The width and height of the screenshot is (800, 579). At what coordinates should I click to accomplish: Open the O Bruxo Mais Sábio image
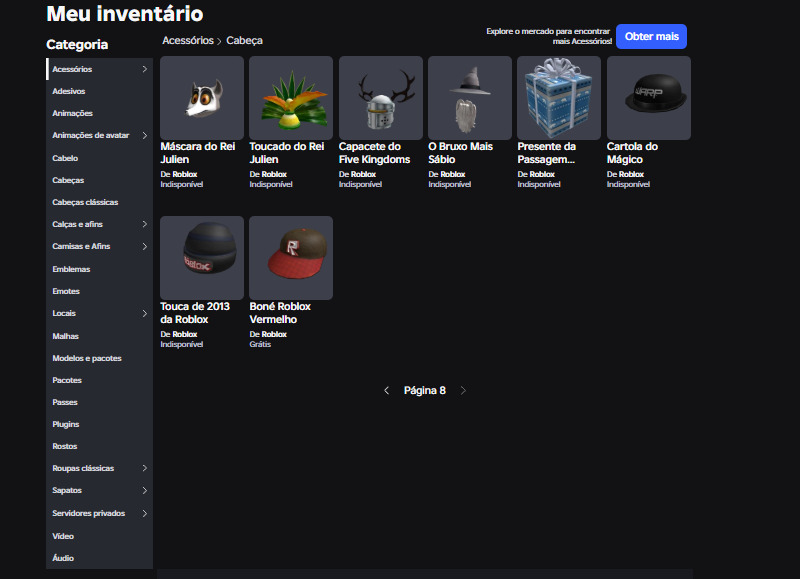coord(470,98)
